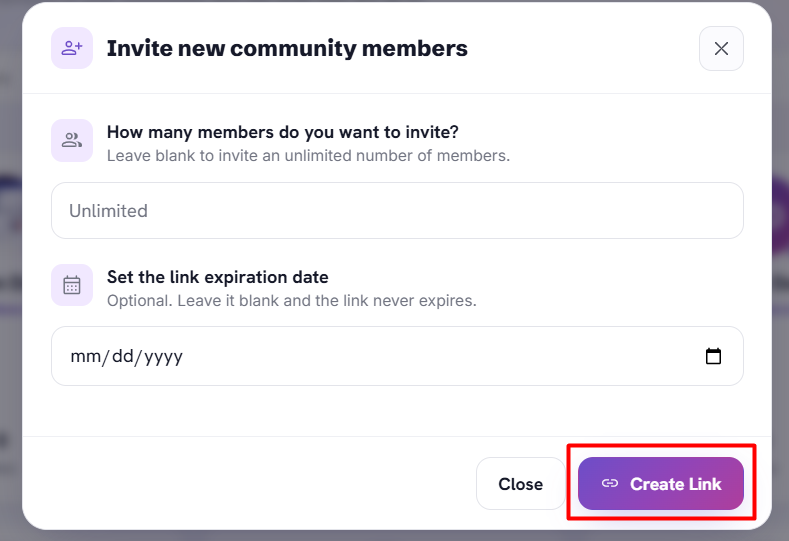Click the "Leave blank to invite" helper text
This screenshot has width=789, height=541.
(x=308, y=156)
